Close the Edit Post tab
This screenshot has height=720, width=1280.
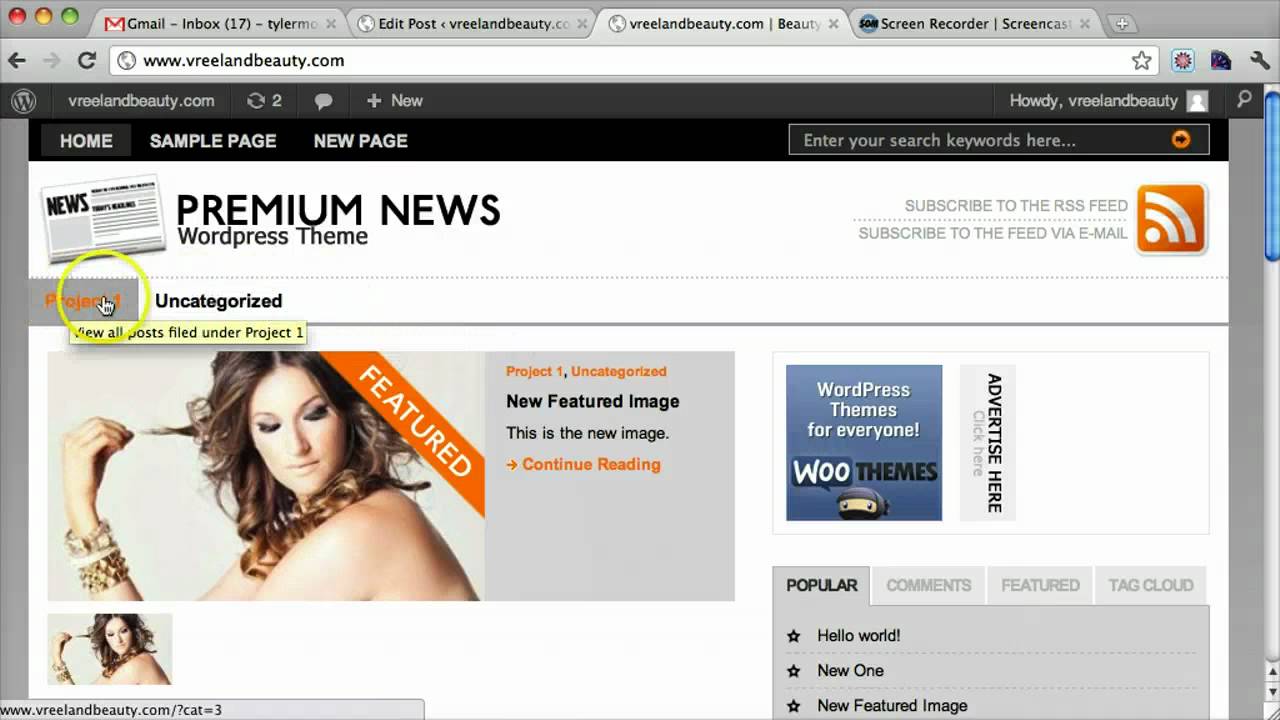pyautogui.click(x=581, y=23)
